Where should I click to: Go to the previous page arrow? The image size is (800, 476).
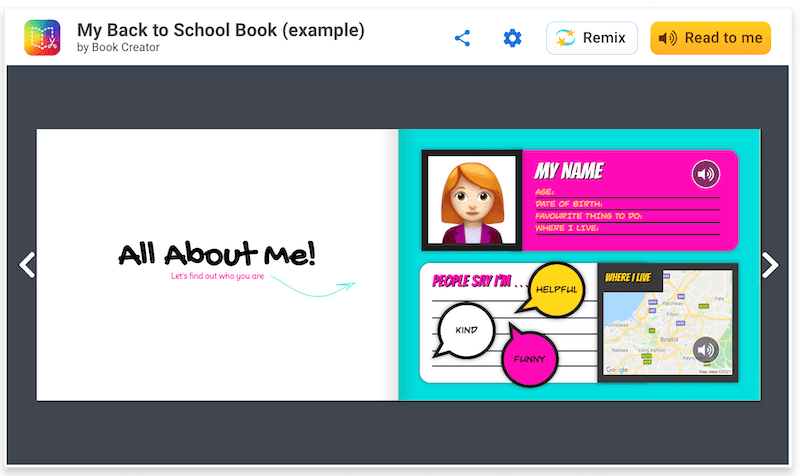pyautogui.click(x=27, y=265)
